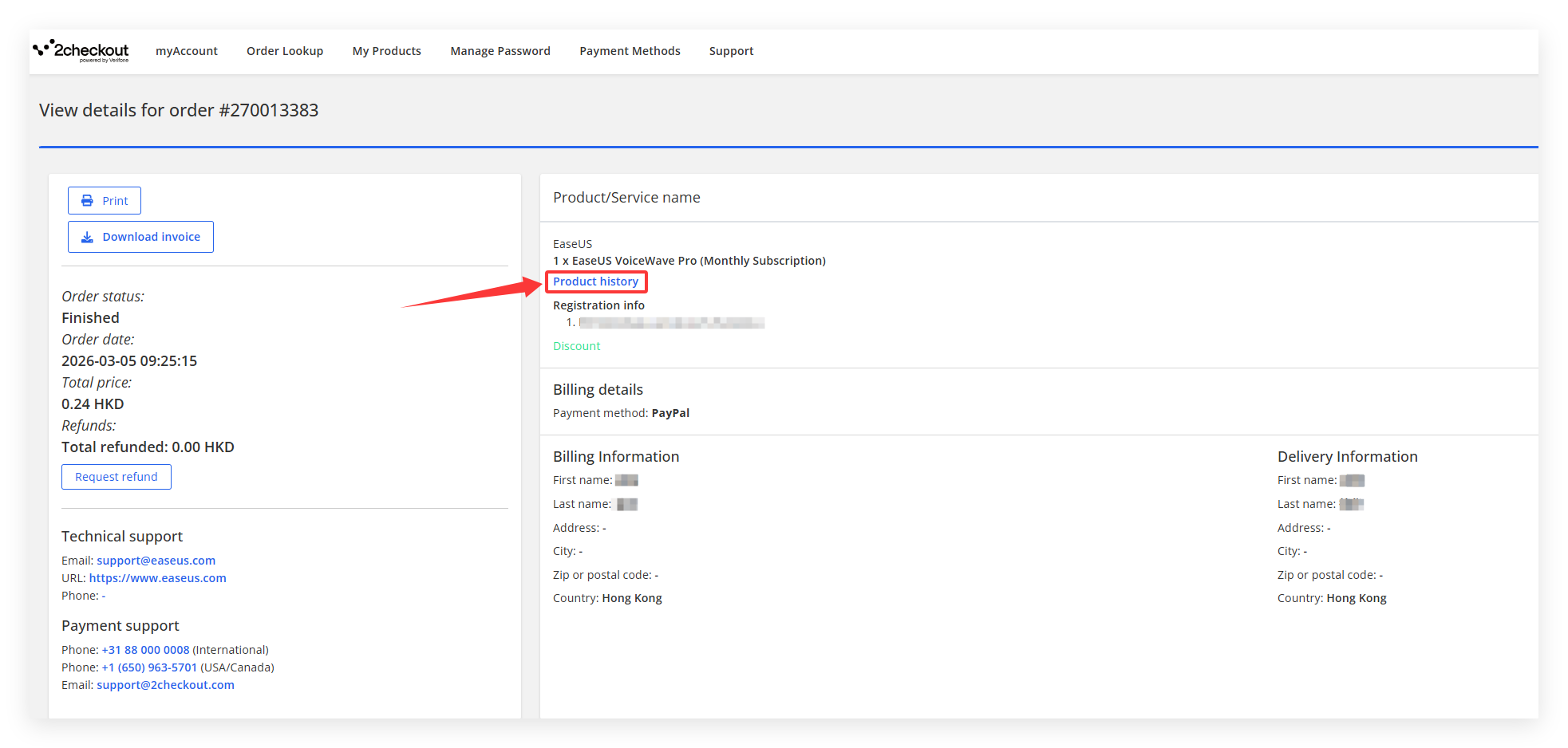The width and height of the screenshot is (1568, 748).
Task: Click the download icon on invoice button
Action: point(88,238)
